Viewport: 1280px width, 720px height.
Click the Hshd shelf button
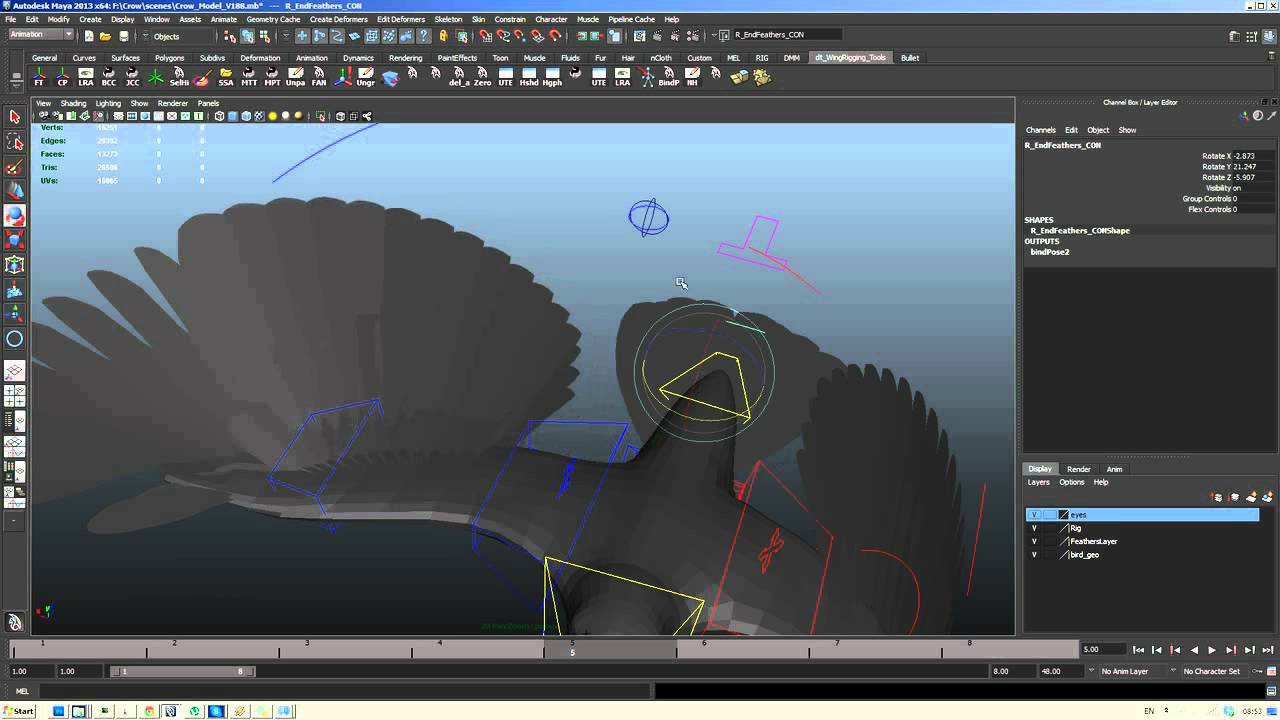pos(528,77)
